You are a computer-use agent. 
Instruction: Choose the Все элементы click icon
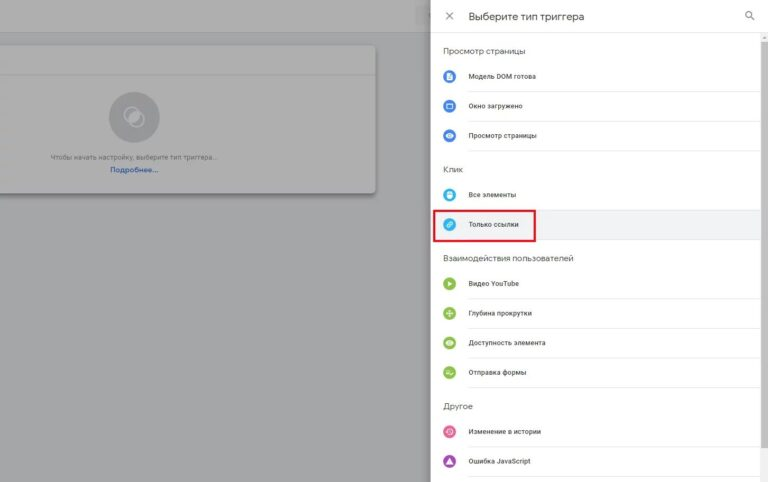coord(450,195)
